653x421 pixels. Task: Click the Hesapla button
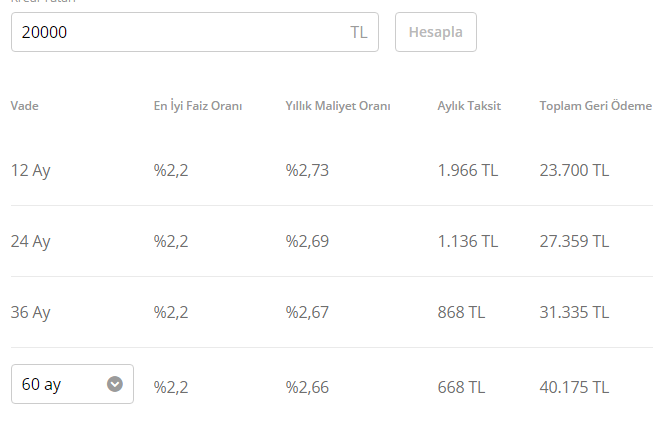tap(436, 32)
